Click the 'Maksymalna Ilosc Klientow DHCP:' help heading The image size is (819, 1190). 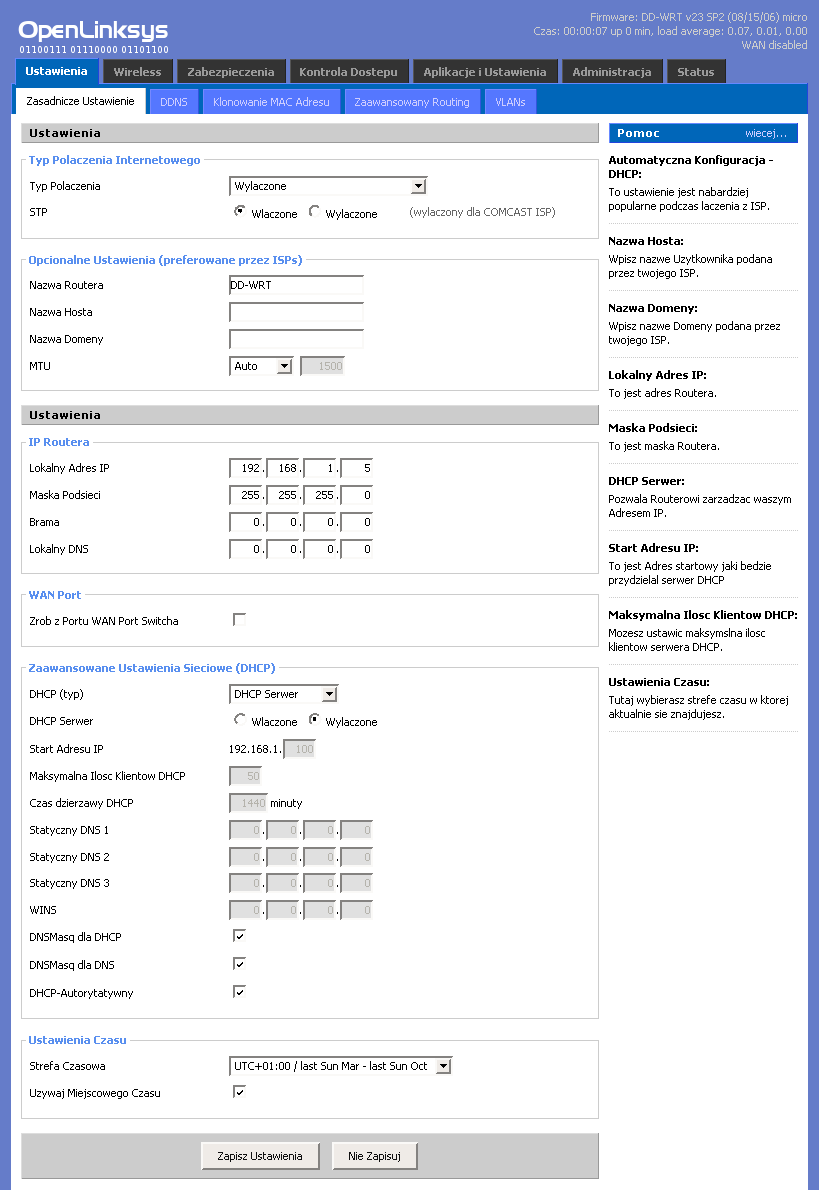click(703, 615)
